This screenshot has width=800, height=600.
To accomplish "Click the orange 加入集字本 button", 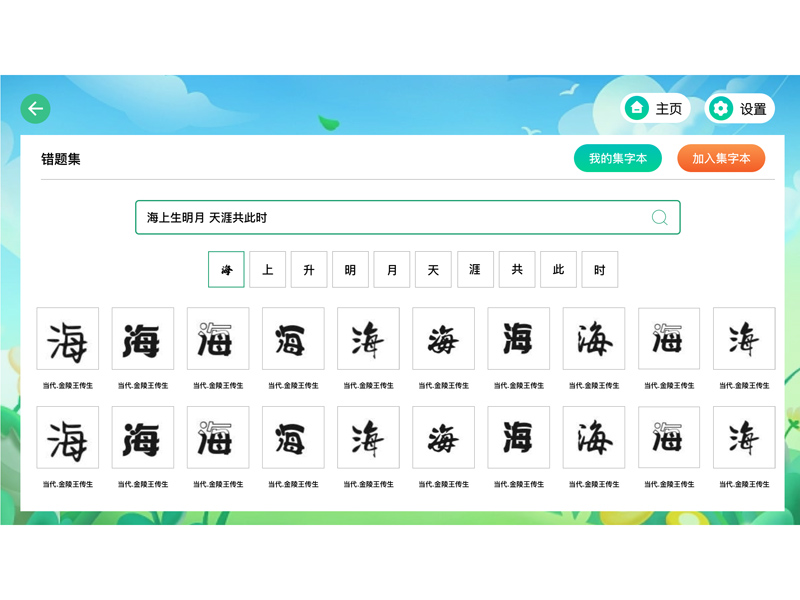I will tap(722, 158).
